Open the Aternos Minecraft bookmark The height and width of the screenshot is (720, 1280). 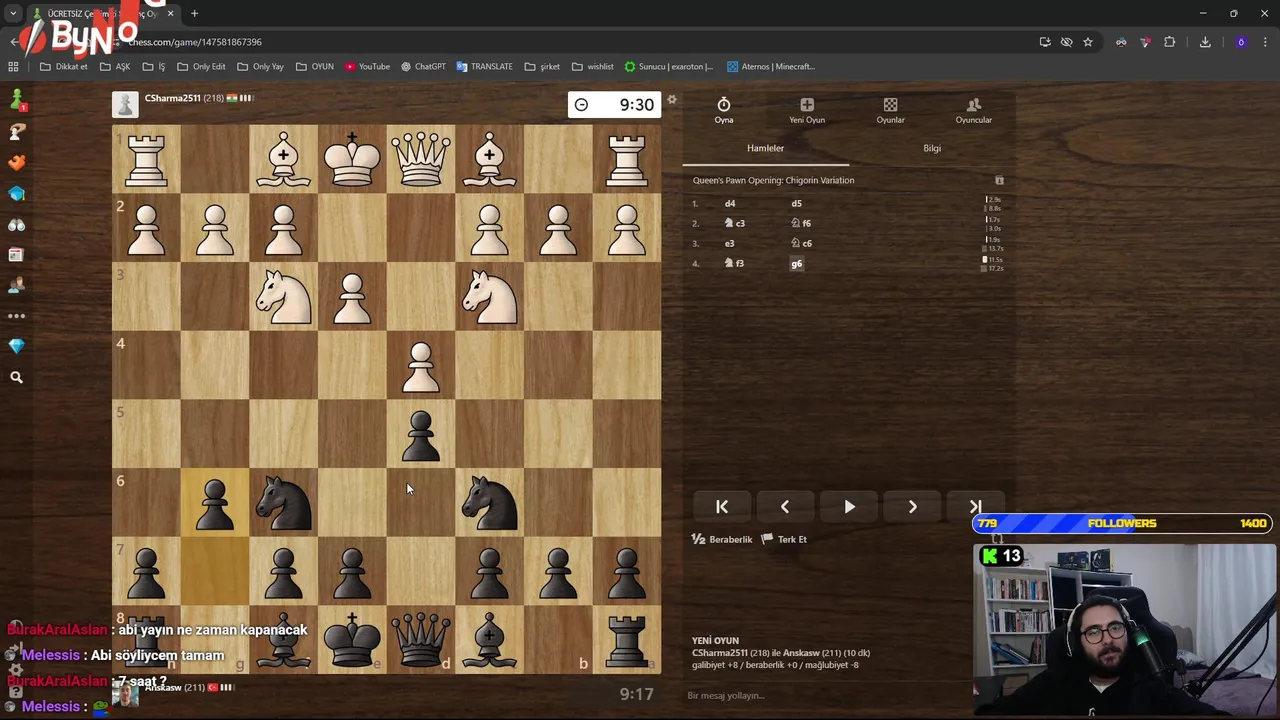point(771,67)
